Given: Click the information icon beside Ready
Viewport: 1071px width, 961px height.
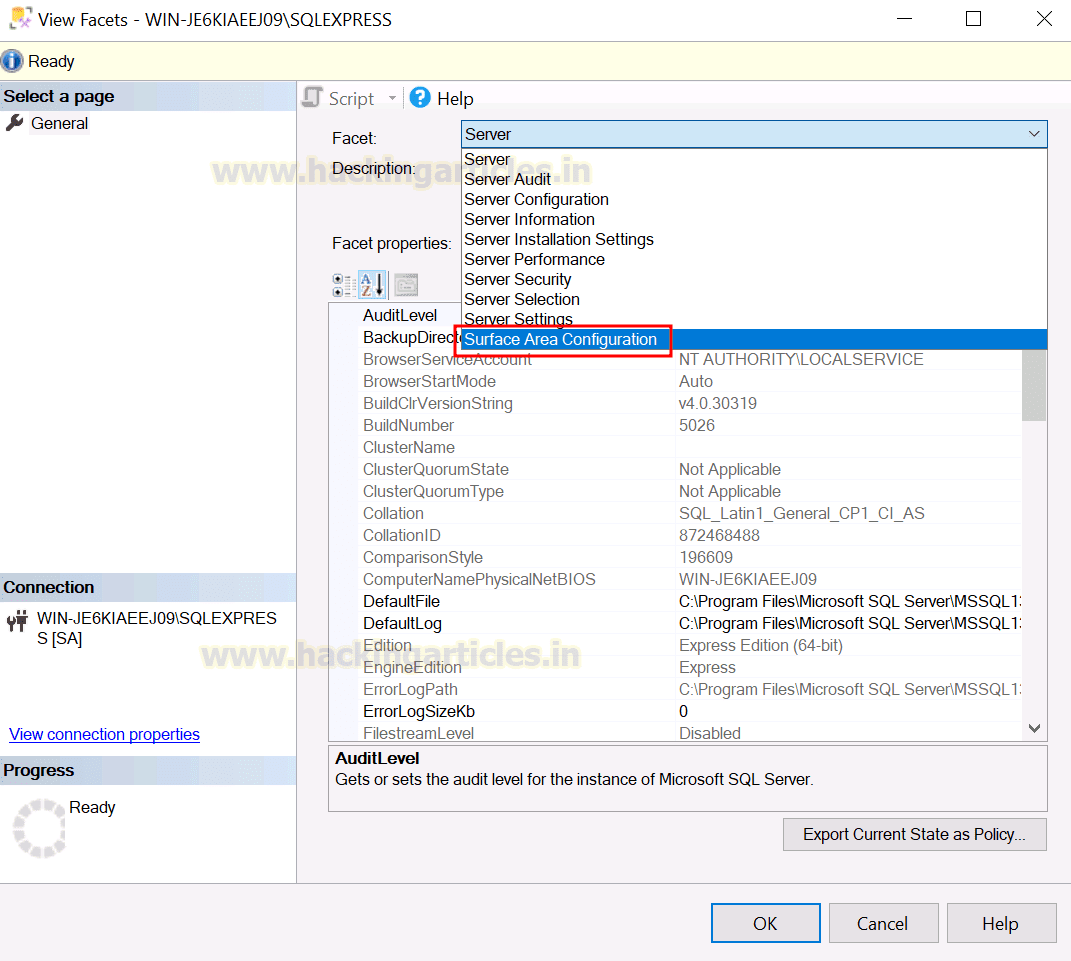Looking at the screenshot, I should (x=12, y=61).
